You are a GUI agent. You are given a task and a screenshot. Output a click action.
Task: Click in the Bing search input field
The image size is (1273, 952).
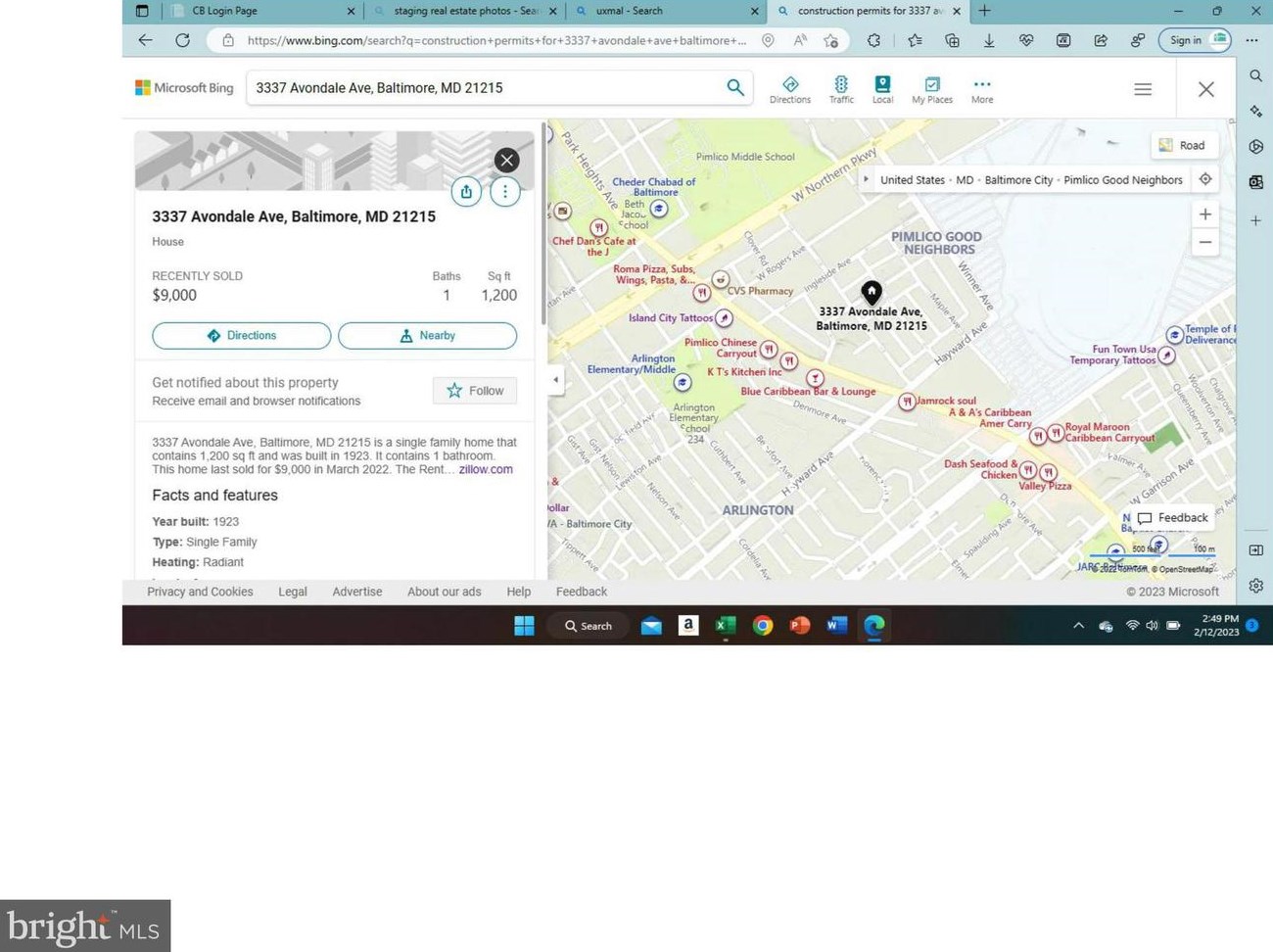[485, 88]
